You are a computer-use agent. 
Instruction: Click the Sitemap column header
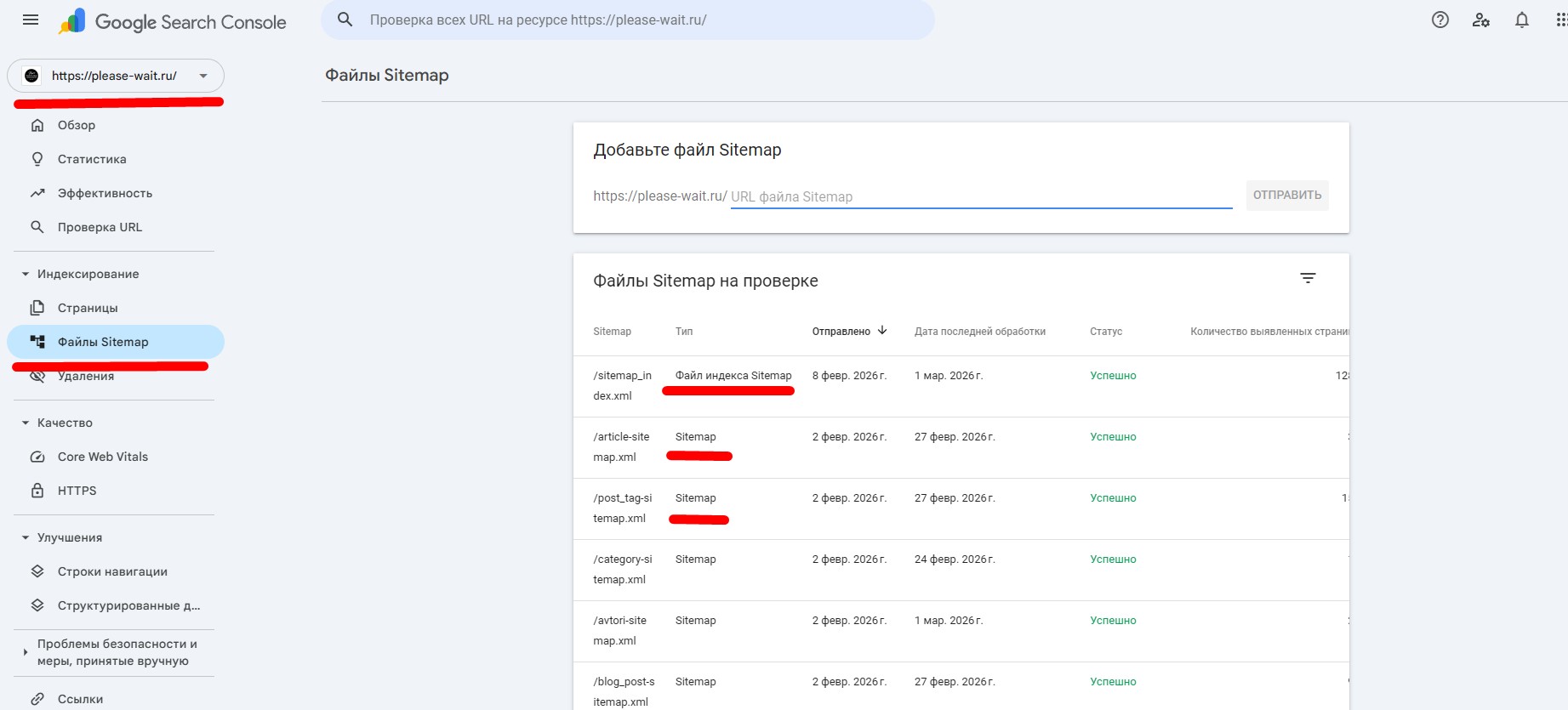(613, 332)
